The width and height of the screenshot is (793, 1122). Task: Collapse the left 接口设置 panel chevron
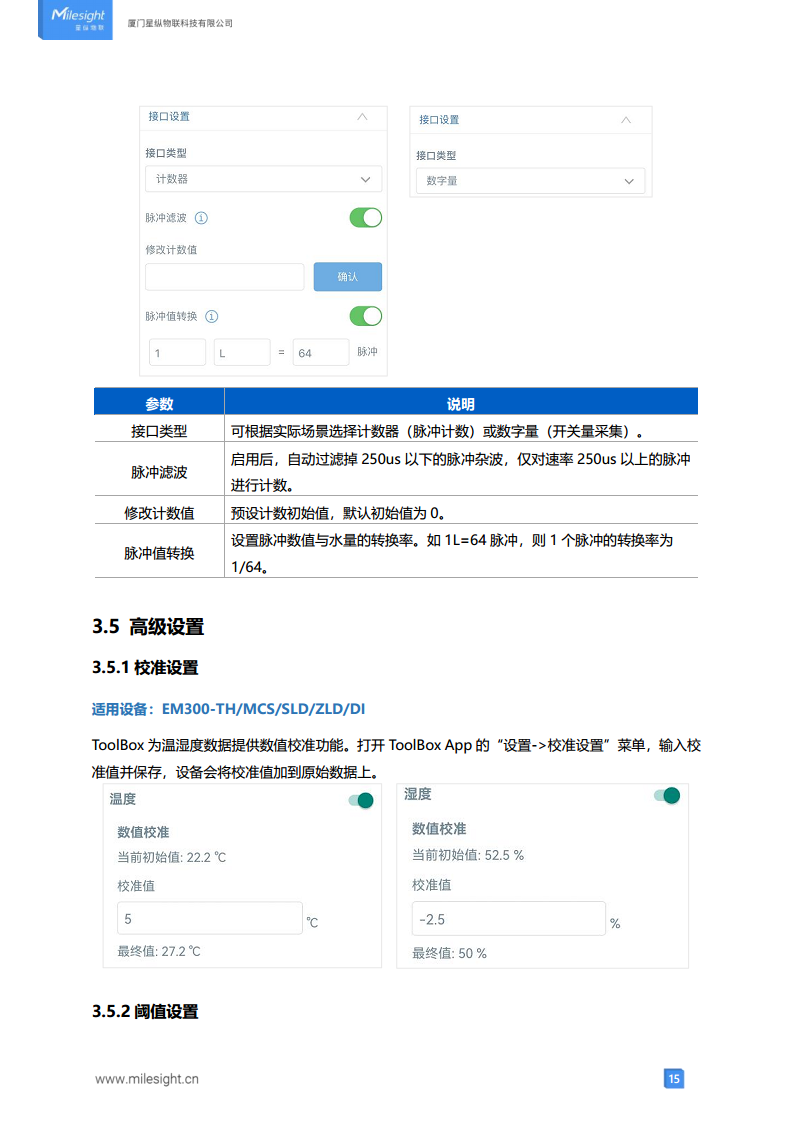tap(362, 117)
